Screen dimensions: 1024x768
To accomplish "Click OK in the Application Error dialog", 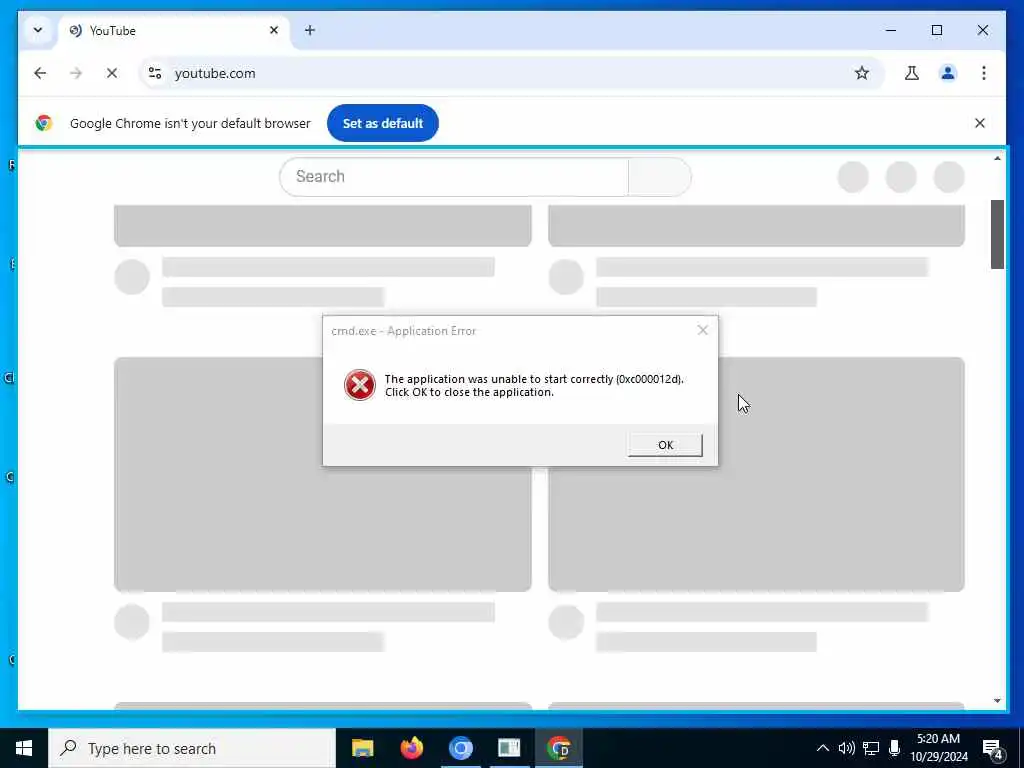I will (665, 445).
